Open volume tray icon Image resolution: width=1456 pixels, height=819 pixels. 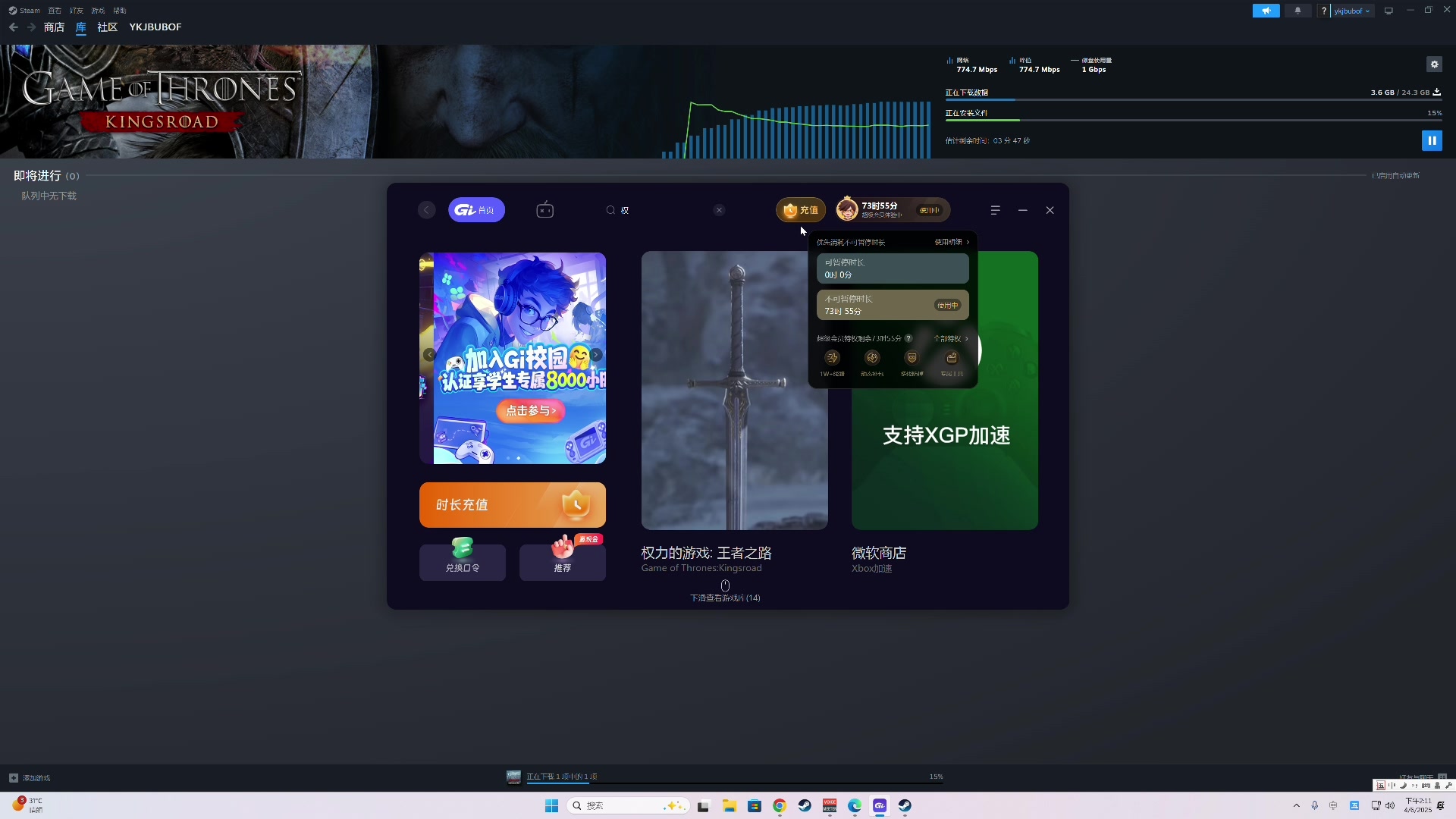coord(1390,805)
